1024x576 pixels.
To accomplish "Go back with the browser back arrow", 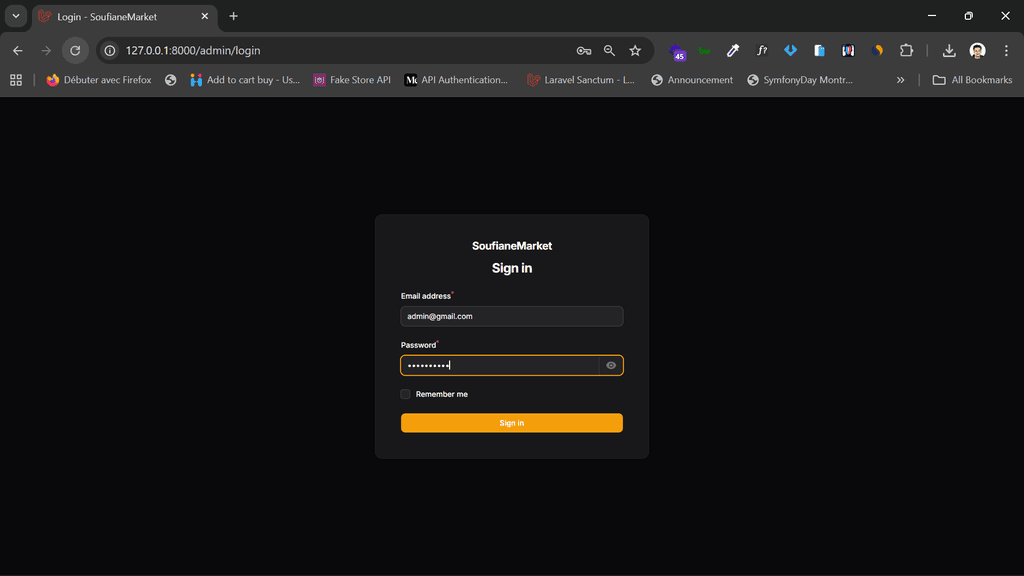I will coord(18,50).
